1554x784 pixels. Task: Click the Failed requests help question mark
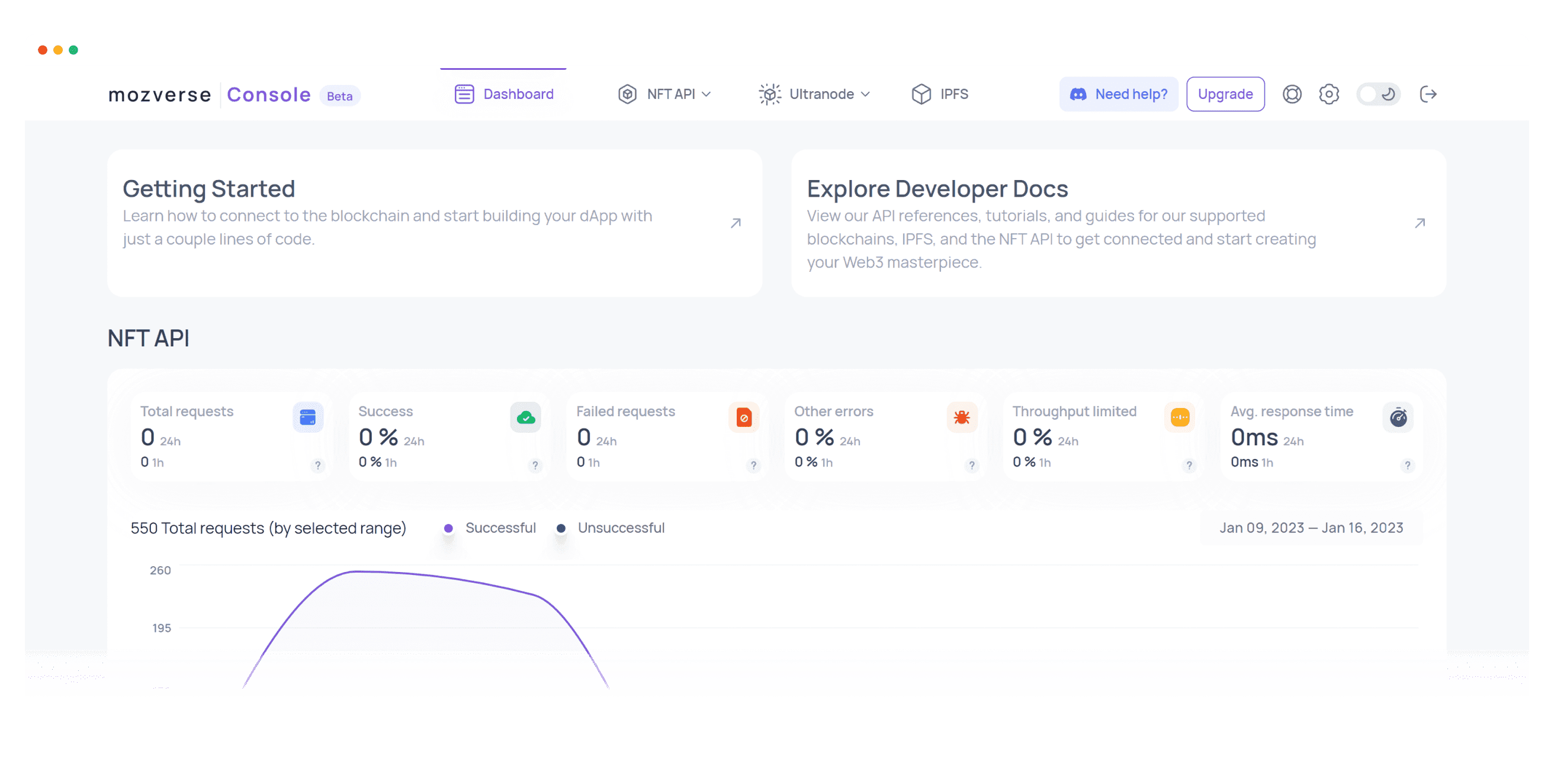point(753,465)
